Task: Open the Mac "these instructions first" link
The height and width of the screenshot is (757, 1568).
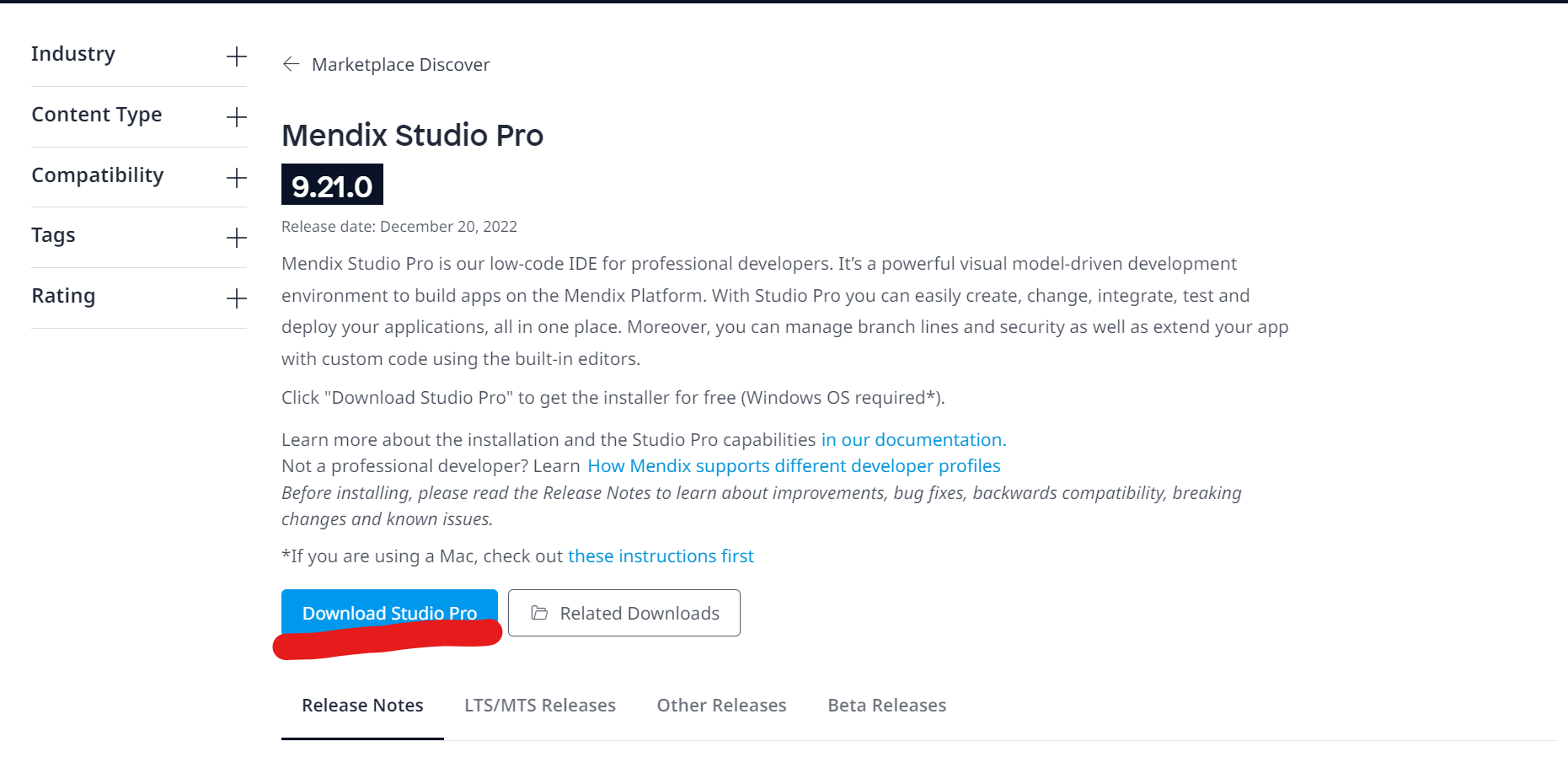Action: click(x=661, y=556)
